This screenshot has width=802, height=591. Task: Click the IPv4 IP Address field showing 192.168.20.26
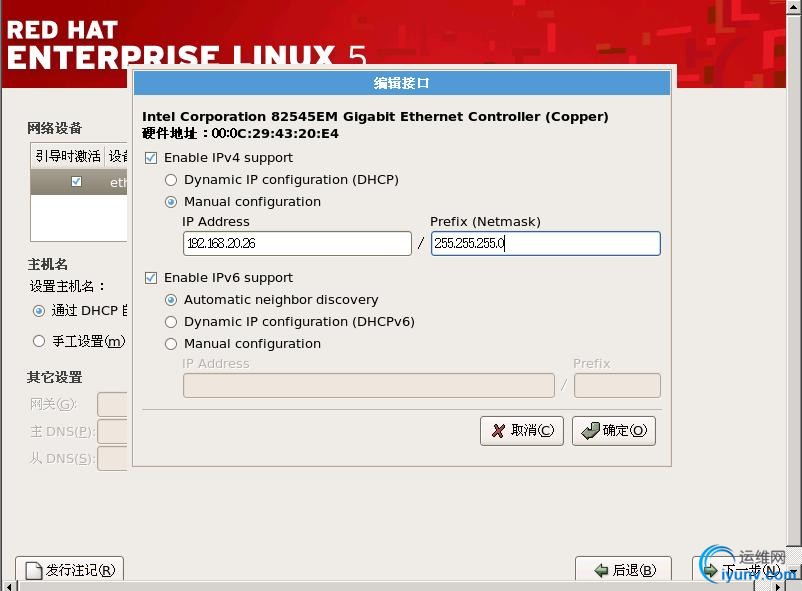tap(297, 244)
